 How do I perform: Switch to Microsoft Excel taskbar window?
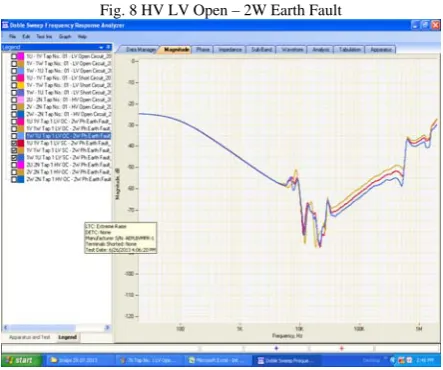pyautogui.click(x=217, y=360)
